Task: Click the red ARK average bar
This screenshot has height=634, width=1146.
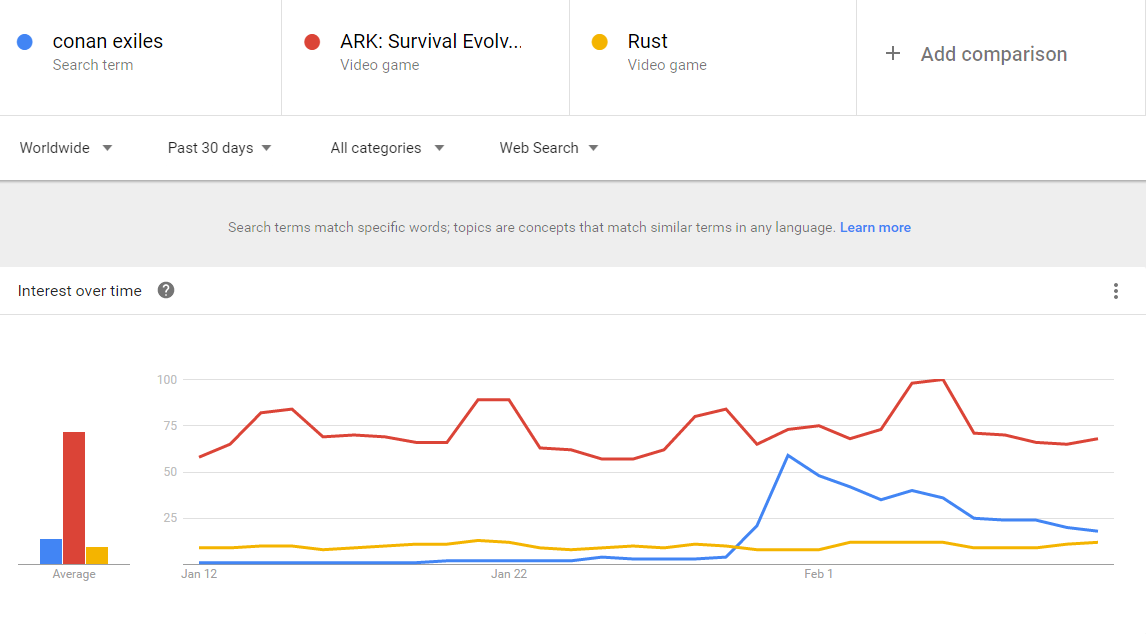Action: (x=74, y=498)
